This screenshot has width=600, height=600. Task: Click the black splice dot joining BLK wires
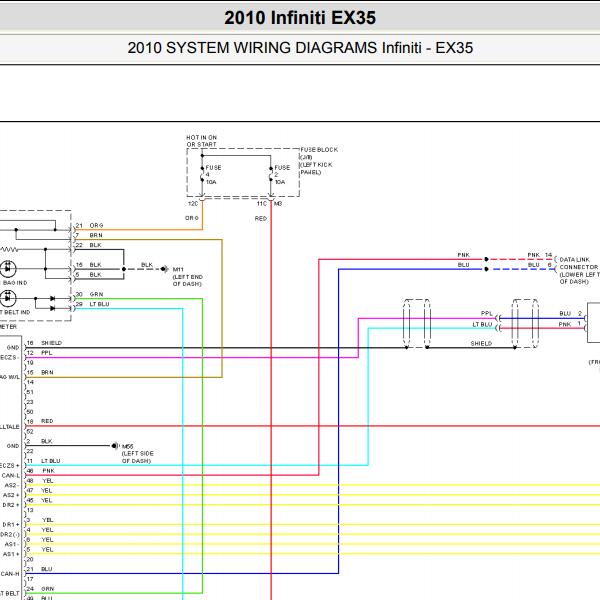coord(124,269)
